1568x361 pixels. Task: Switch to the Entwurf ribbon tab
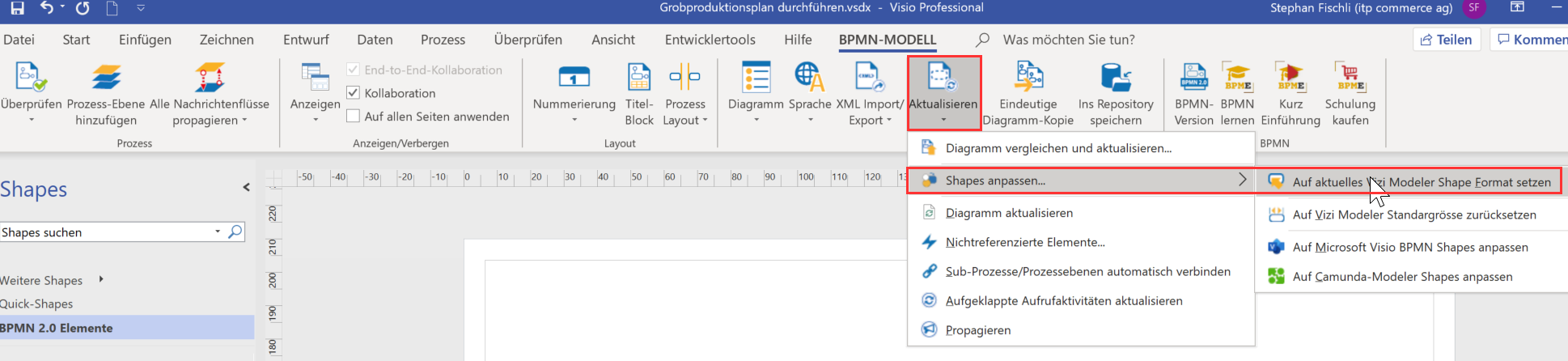306,40
